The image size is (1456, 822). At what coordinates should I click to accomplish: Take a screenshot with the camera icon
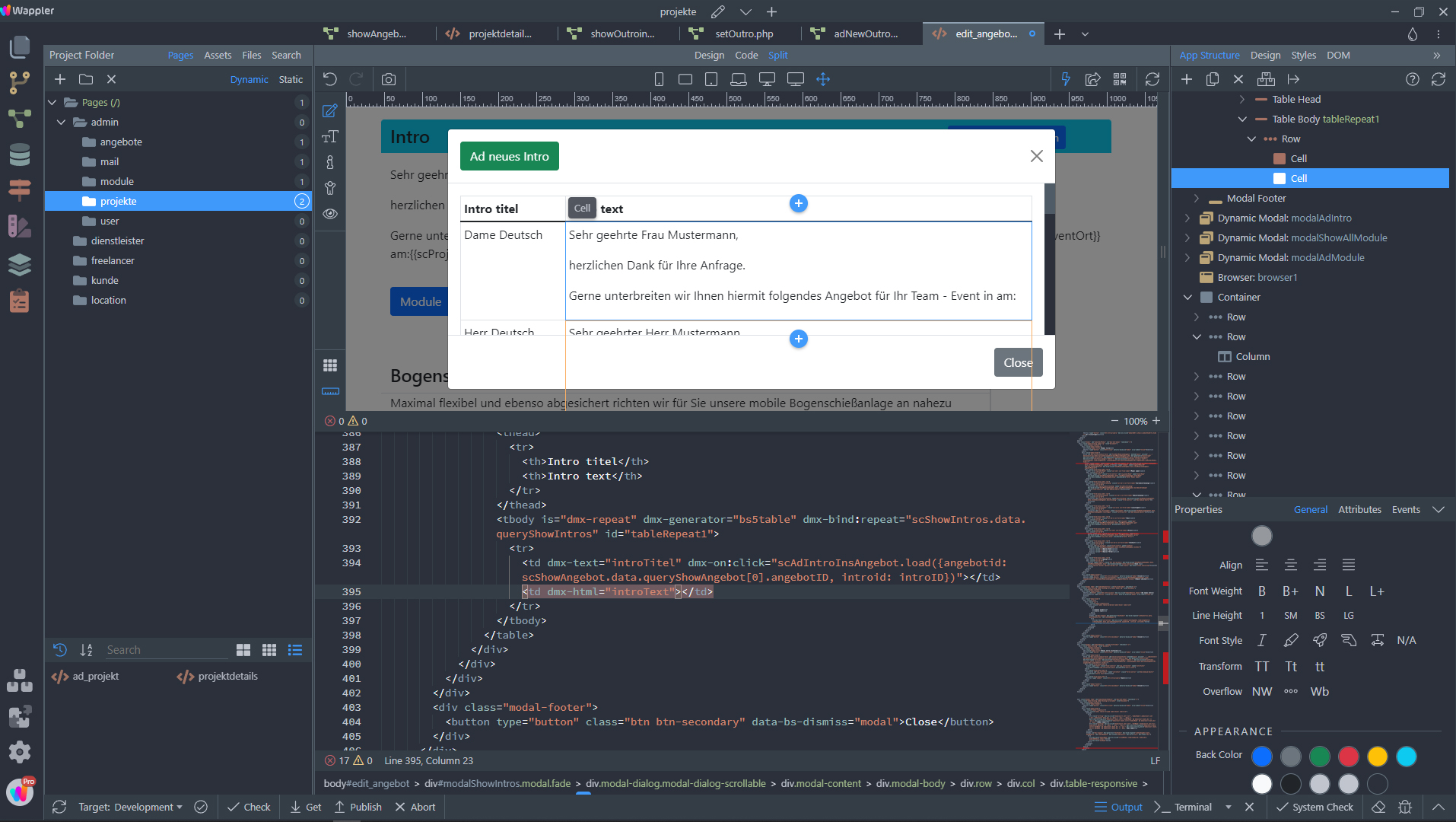point(389,79)
